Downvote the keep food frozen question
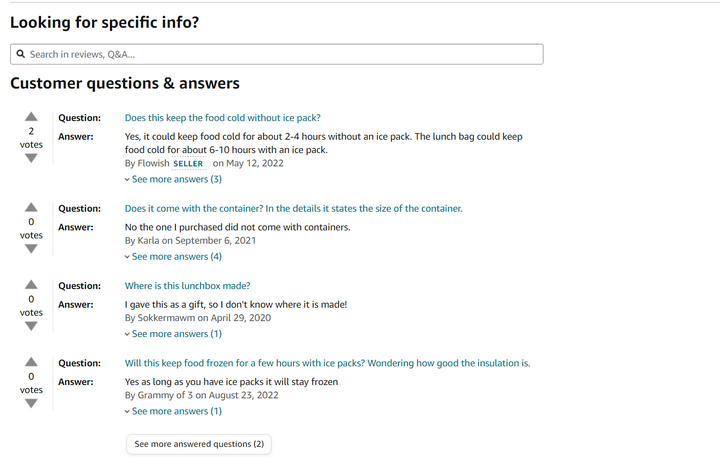 coord(31,403)
